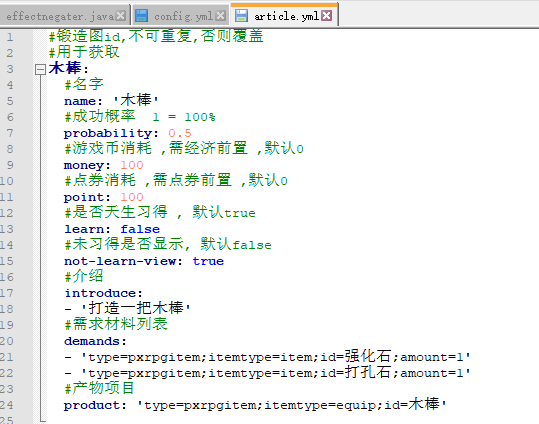Click the learn value false
This screenshot has height=424, width=539.
tap(140, 229)
